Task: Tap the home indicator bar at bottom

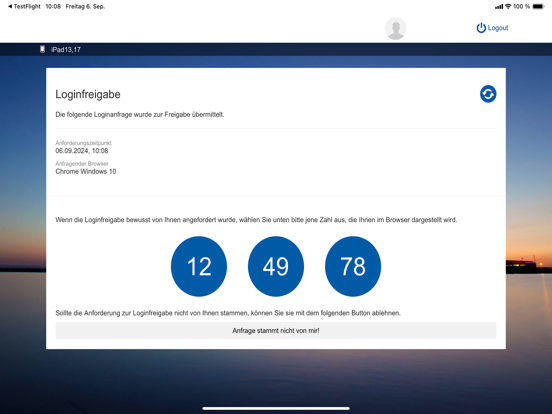Action: click(276, 408)
